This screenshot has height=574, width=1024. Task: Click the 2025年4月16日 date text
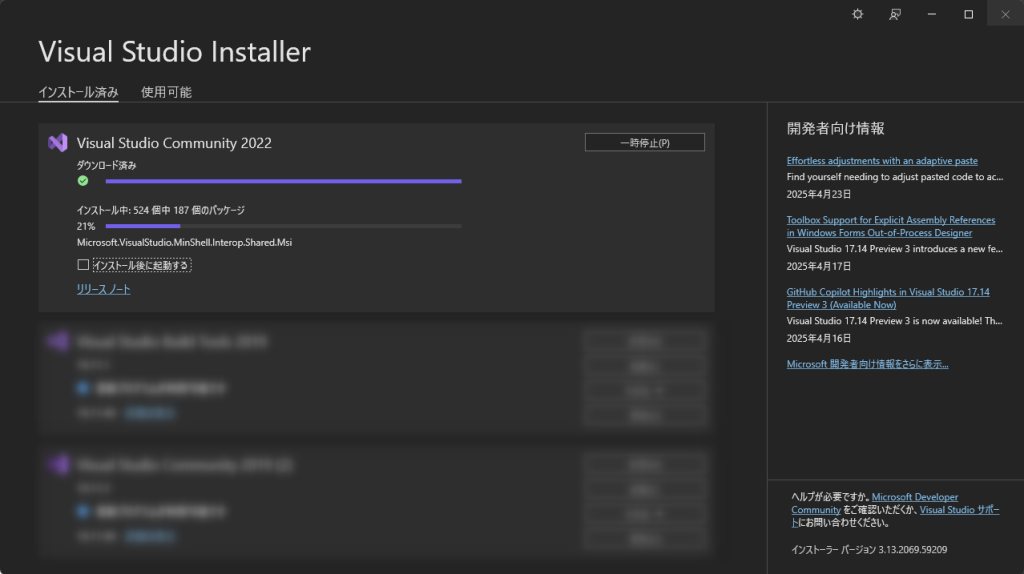(818, 338)
